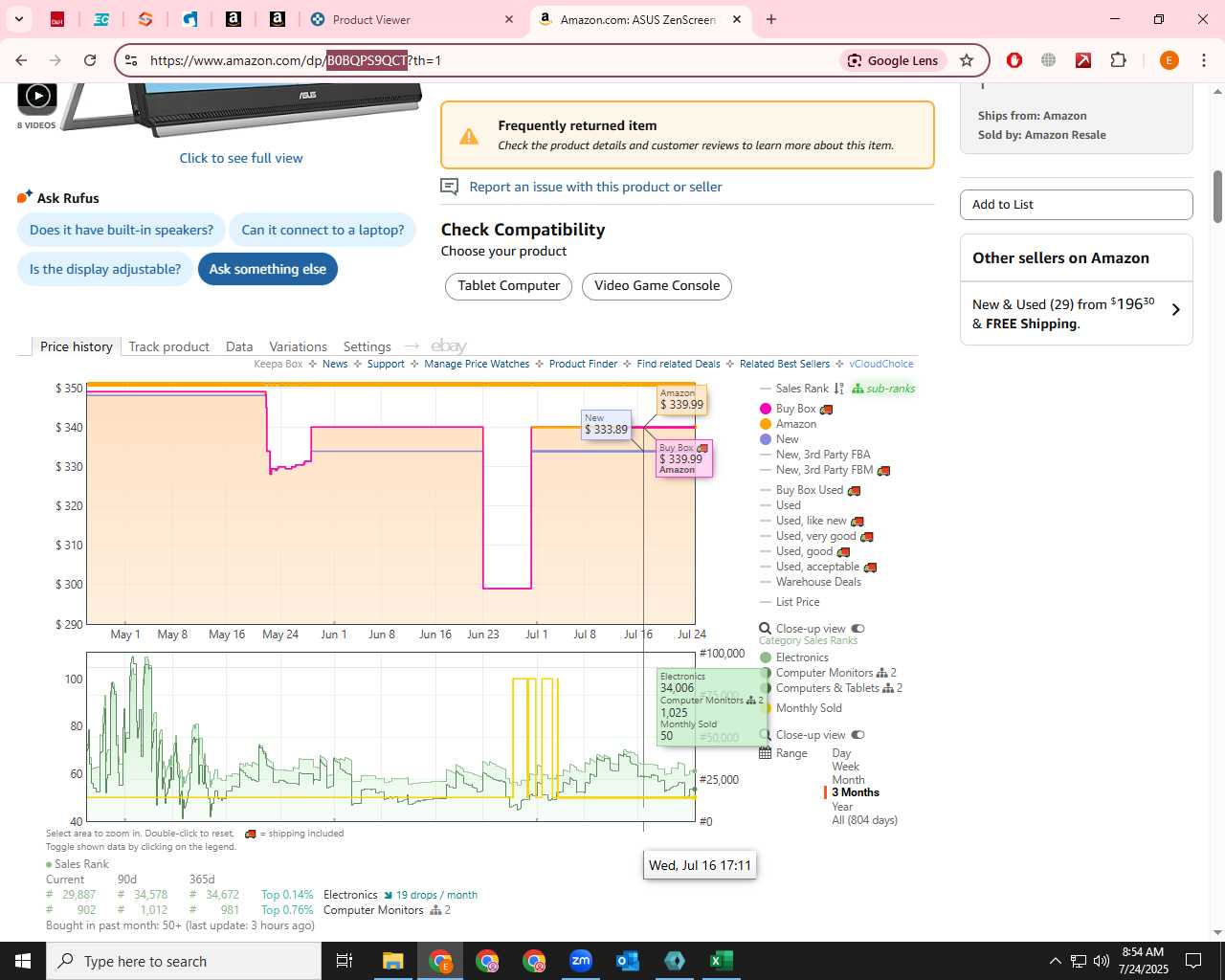The width and height of the screenshot is (1225, 980).
Task: Toggle Electronics rank green legend dot
Action: click(766, 657)
